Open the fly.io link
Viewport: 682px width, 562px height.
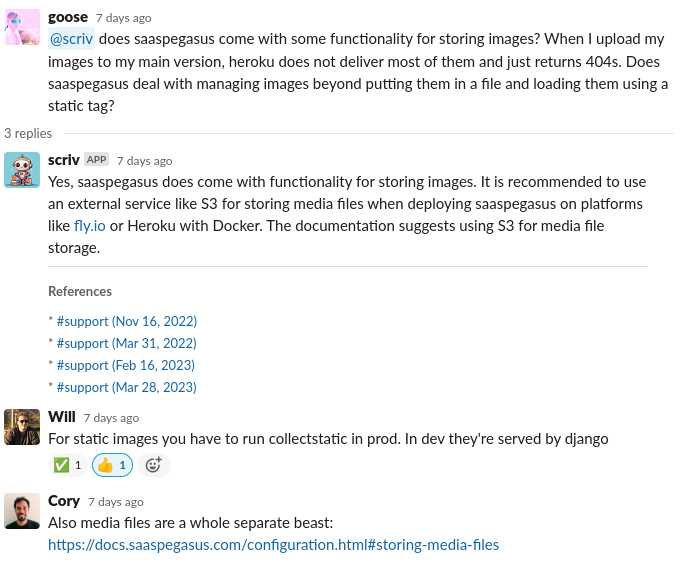click(x=90, y=226)
